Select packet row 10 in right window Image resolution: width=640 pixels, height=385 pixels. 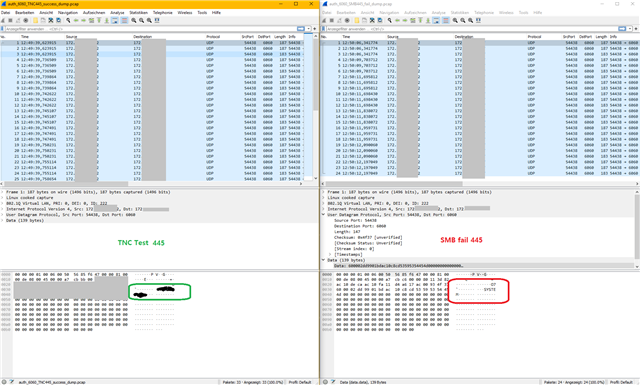[x=480, y=94]
